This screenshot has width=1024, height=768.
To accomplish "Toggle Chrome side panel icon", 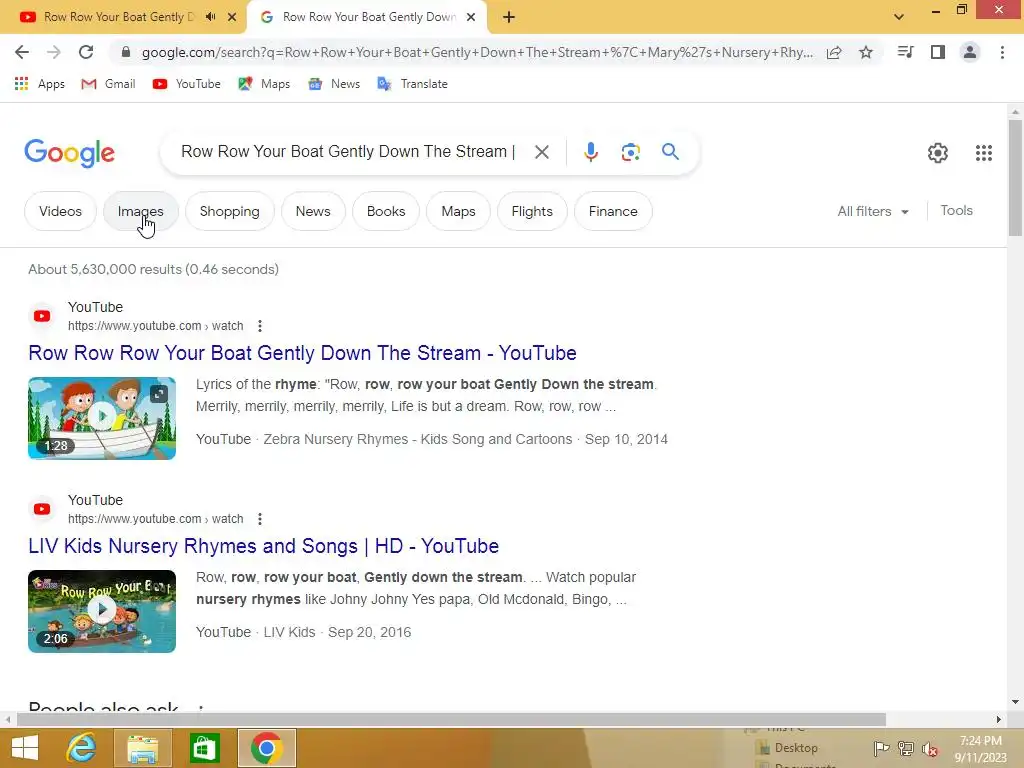I will [x=938, y=52].
